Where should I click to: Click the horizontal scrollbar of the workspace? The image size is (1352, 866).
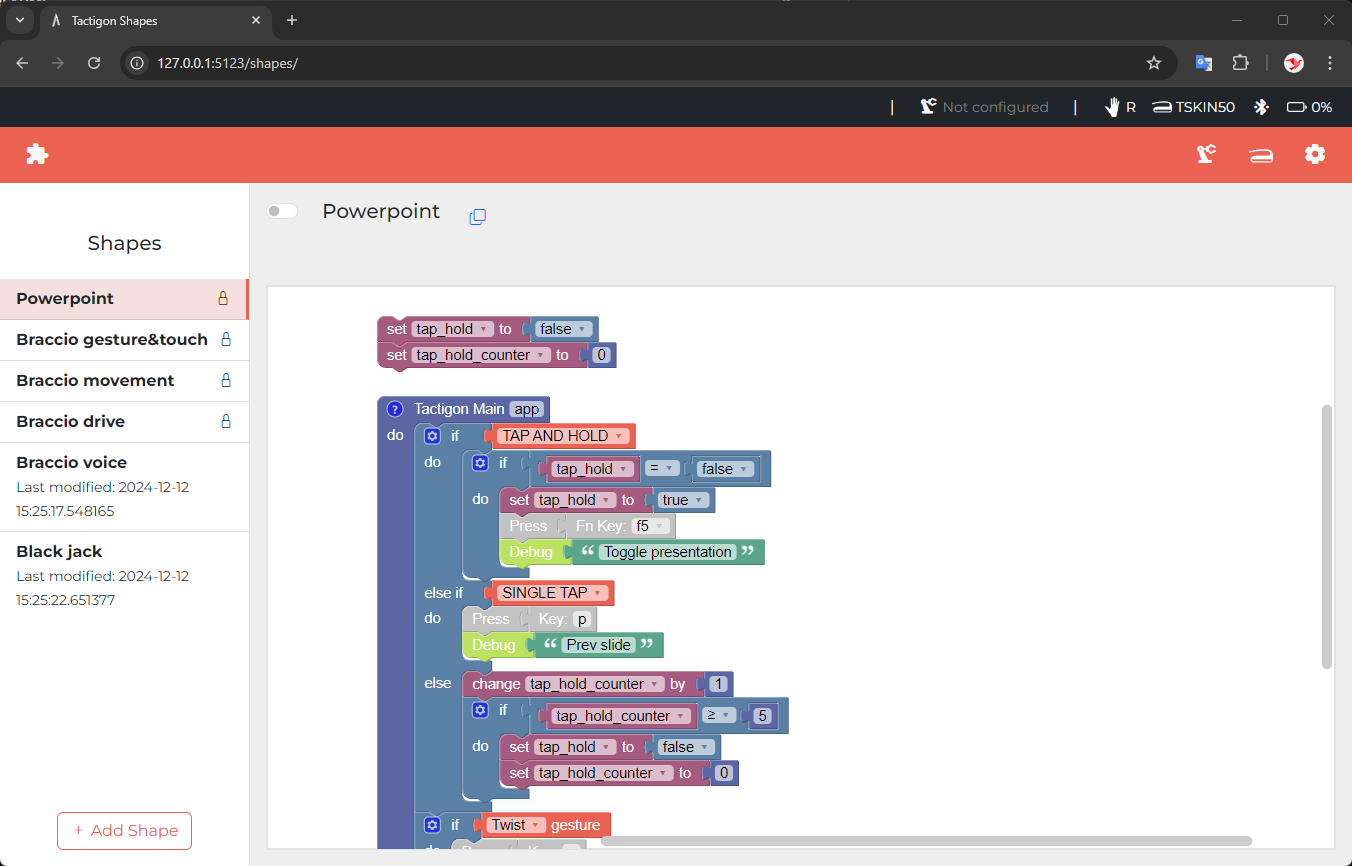pos(926,841)
